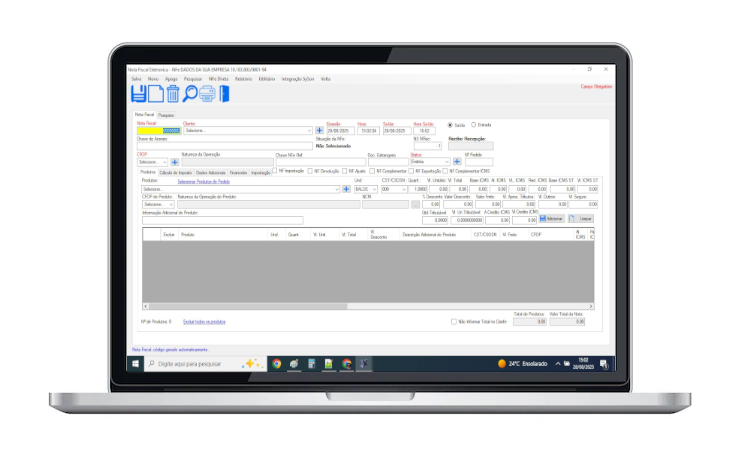Click the plus icon beside Cliente field
This screenshot has width=740, height=453.
(x=320, y=131)
